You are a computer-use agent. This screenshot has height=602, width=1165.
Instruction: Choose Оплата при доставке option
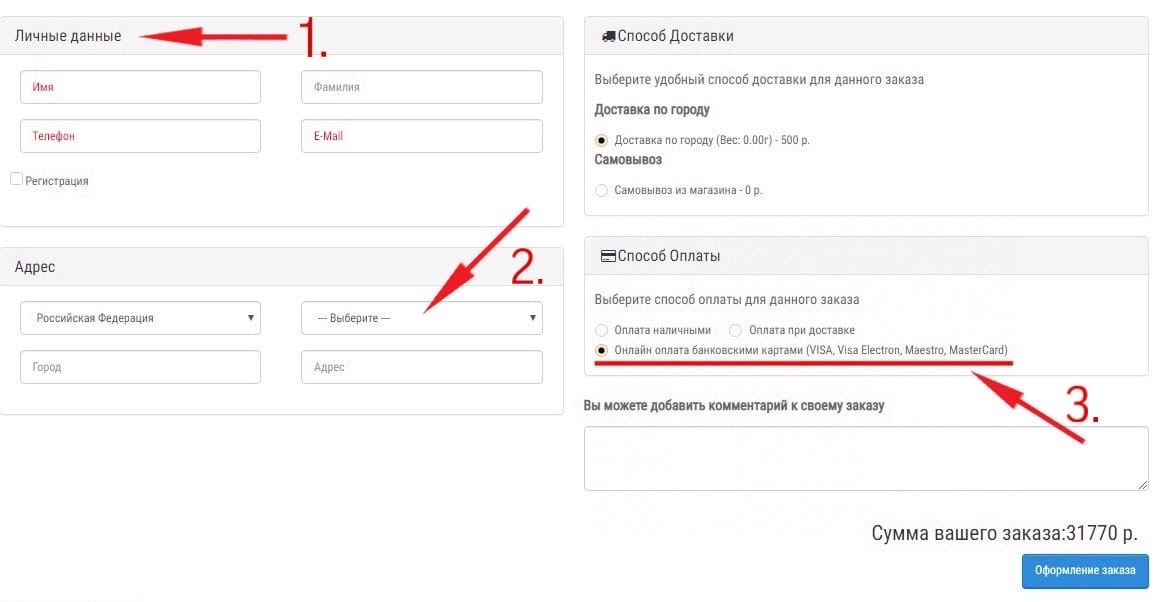point(736,330)
